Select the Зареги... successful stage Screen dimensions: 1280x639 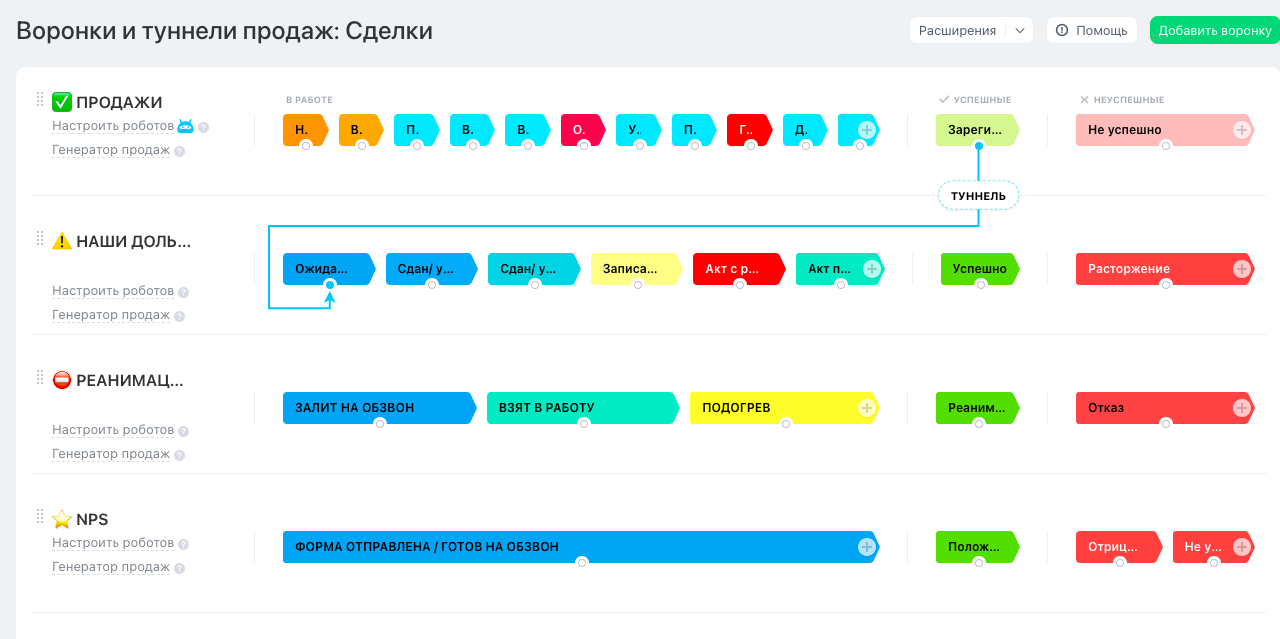[x=977, y=130]
